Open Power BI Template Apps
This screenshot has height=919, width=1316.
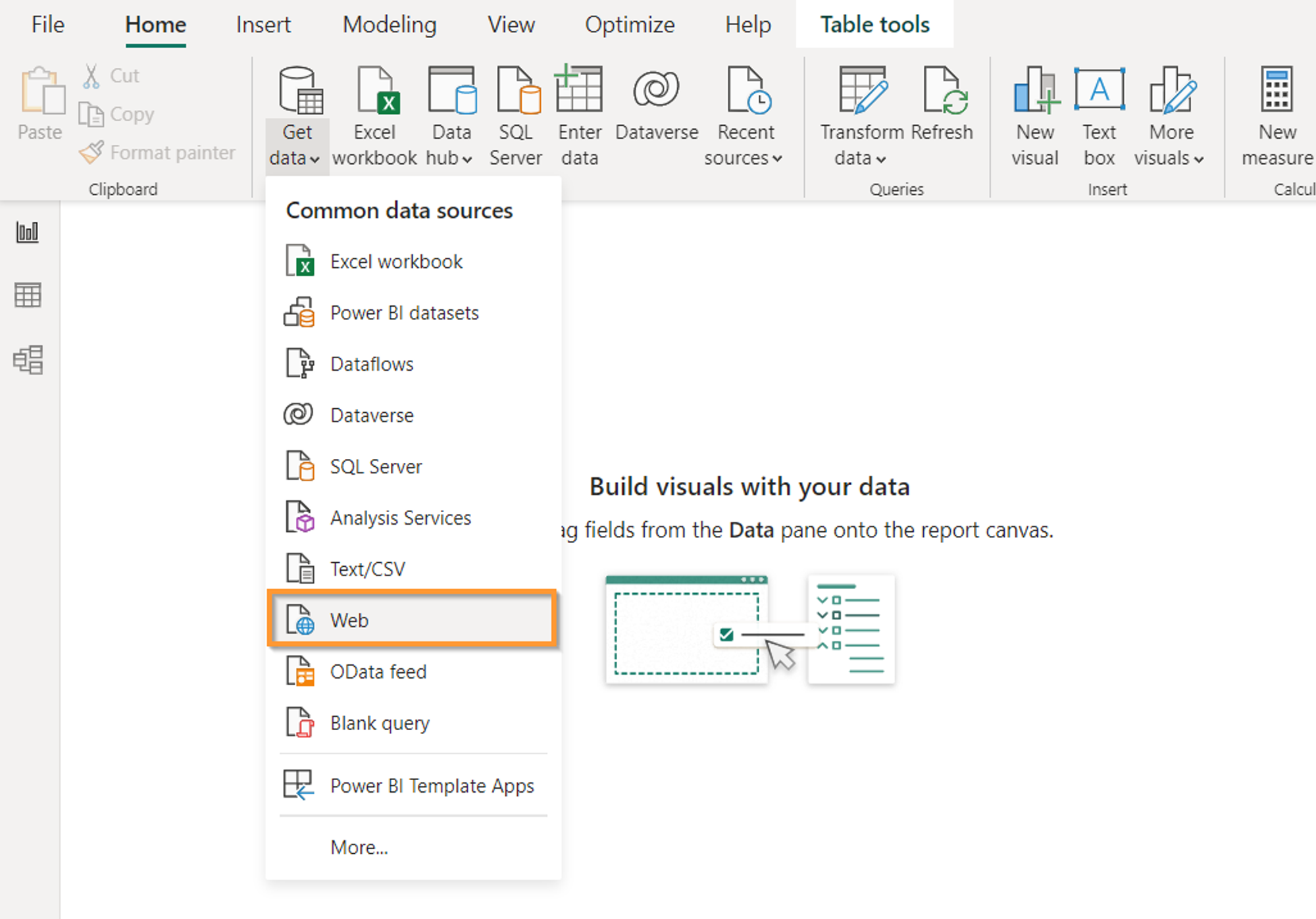click(413, 785)
